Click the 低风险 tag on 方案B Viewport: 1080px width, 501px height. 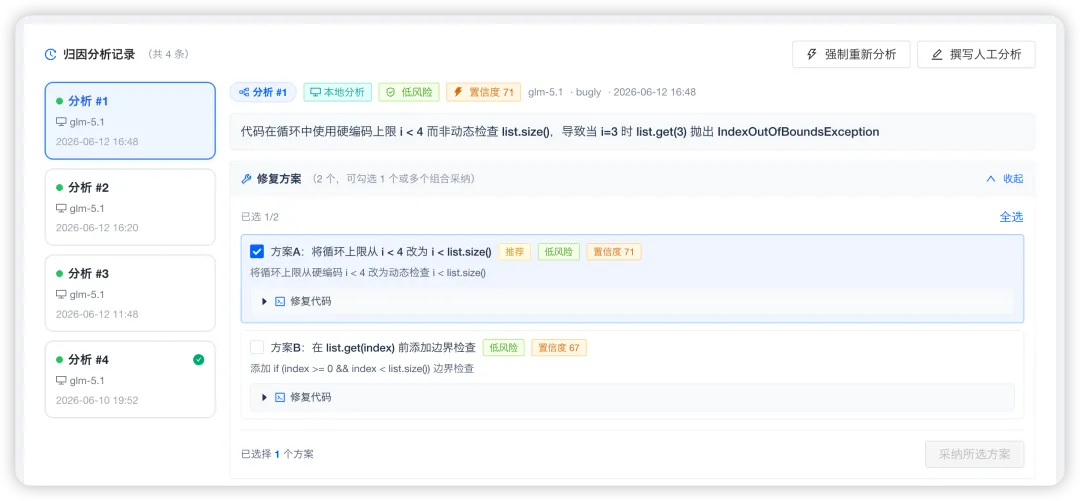coord(503,347)
